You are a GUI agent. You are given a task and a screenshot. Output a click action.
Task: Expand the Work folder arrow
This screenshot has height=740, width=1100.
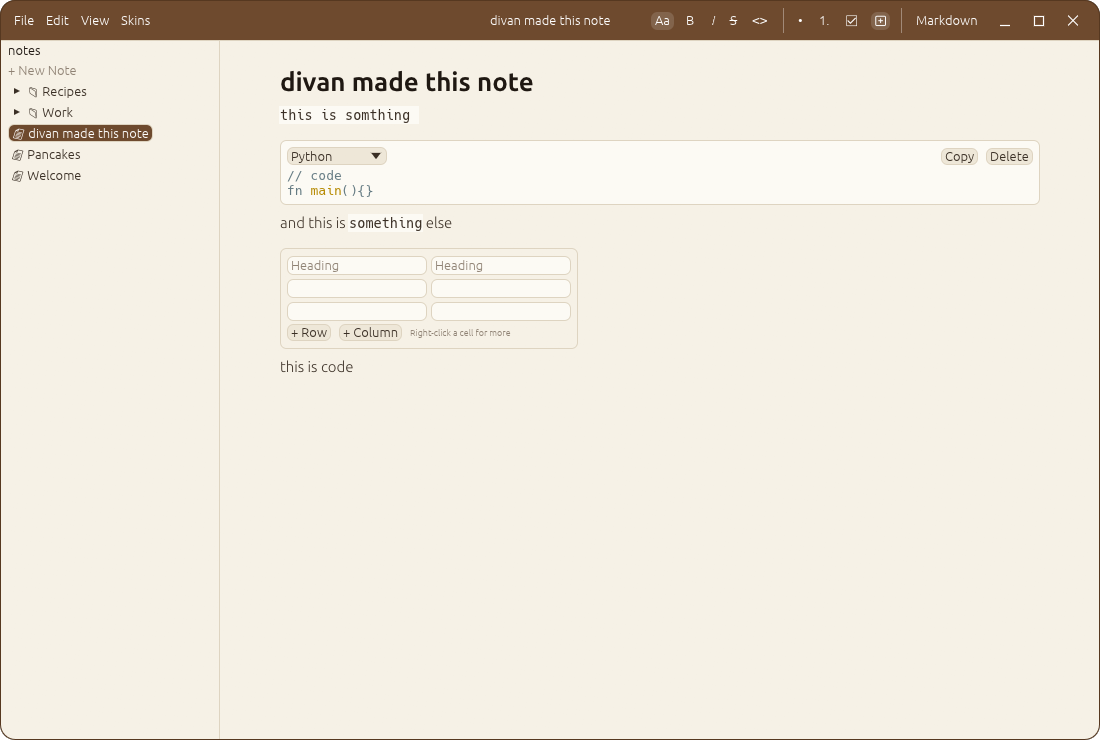point(17,112)
